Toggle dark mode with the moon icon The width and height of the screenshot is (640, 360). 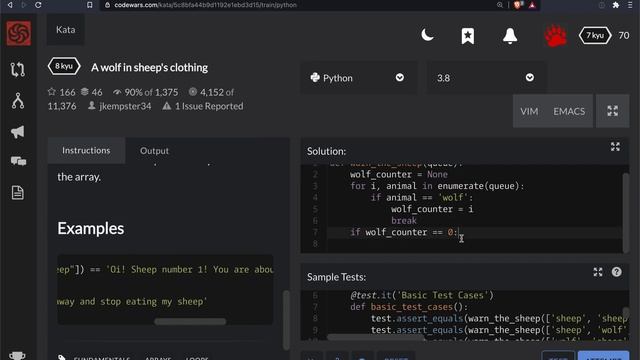click(427, 35)
